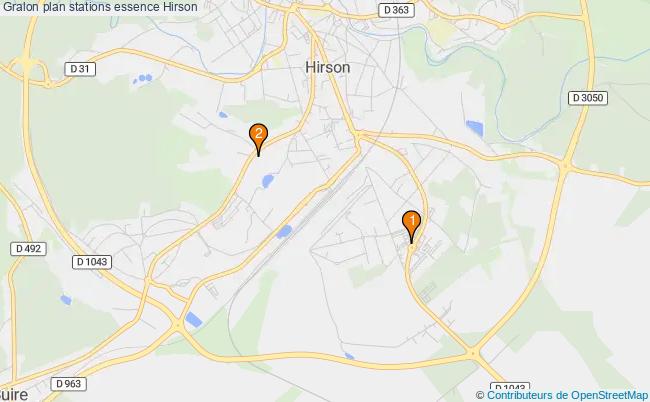Click the partially hidden D 1043 shield at bottom
The width and height of the screenshot is (650, 402).
click(510, 387)
